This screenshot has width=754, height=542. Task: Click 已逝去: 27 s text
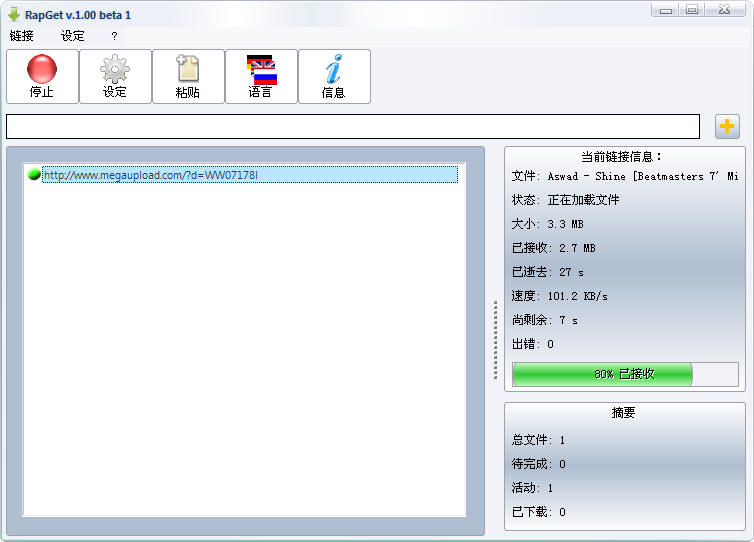(548, 272)
